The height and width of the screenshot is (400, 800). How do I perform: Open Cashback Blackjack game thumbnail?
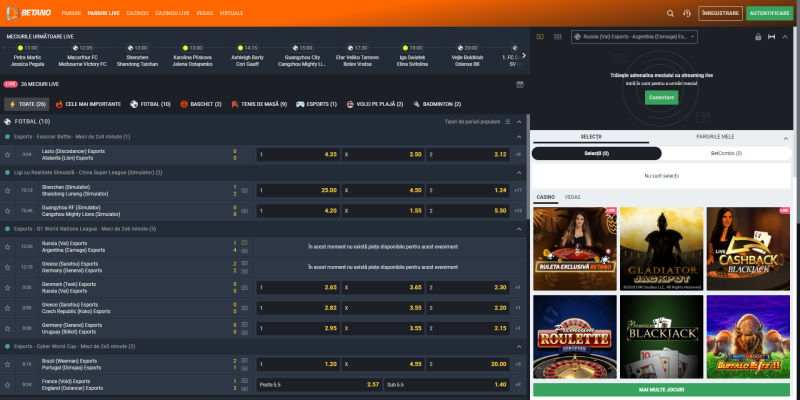[748, 248]
